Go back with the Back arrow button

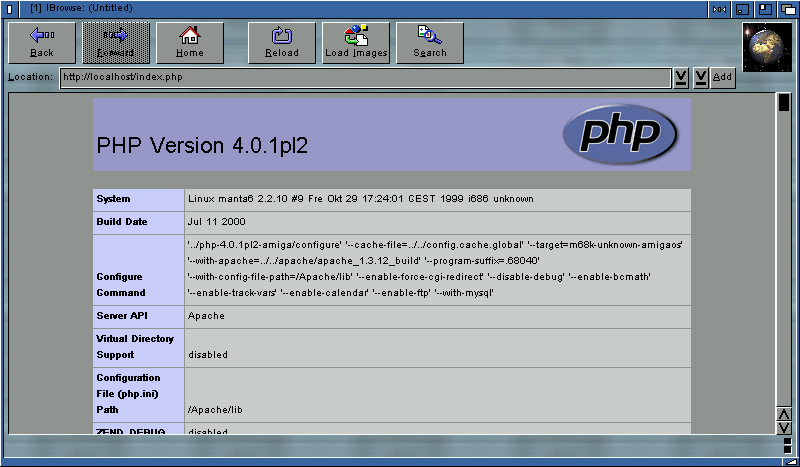pos(42,43)
